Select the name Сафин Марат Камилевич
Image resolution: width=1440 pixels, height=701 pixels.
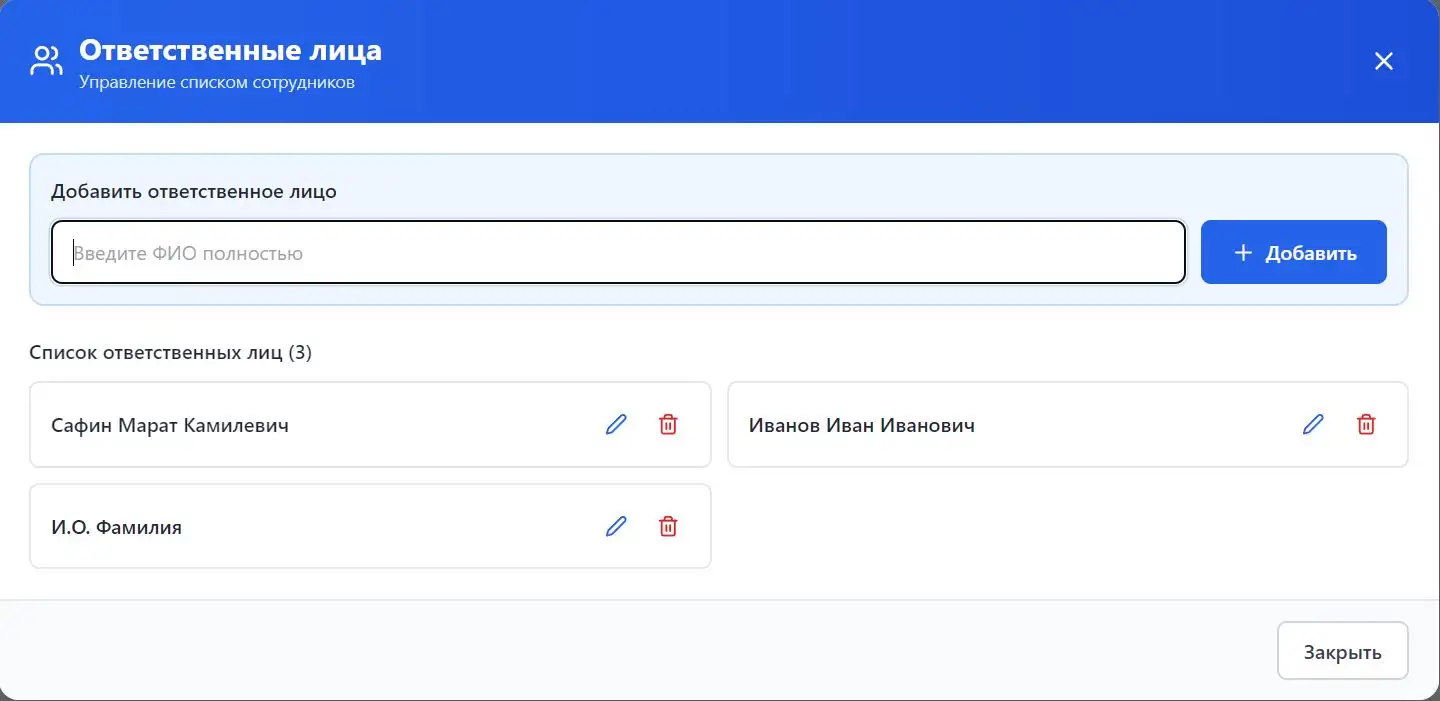coord(170,425)
